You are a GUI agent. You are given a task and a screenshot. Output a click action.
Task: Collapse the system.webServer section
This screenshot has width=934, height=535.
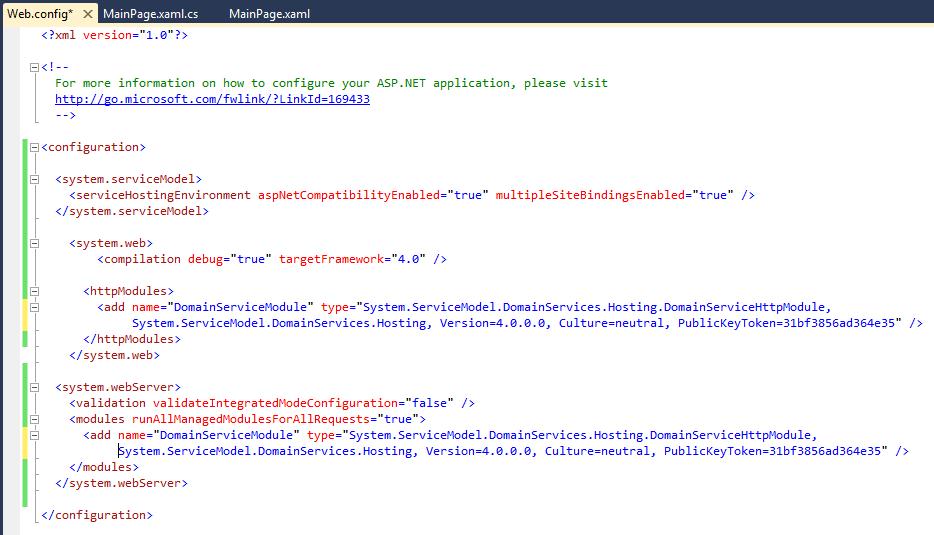[x=35, y=387]
